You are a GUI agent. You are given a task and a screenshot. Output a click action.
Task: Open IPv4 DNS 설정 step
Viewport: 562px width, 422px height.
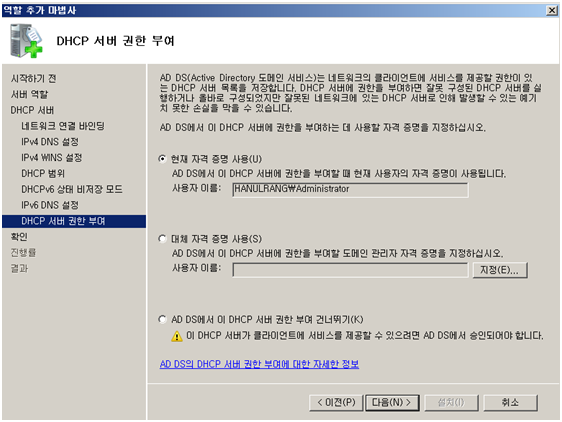[x=50, y=142]
